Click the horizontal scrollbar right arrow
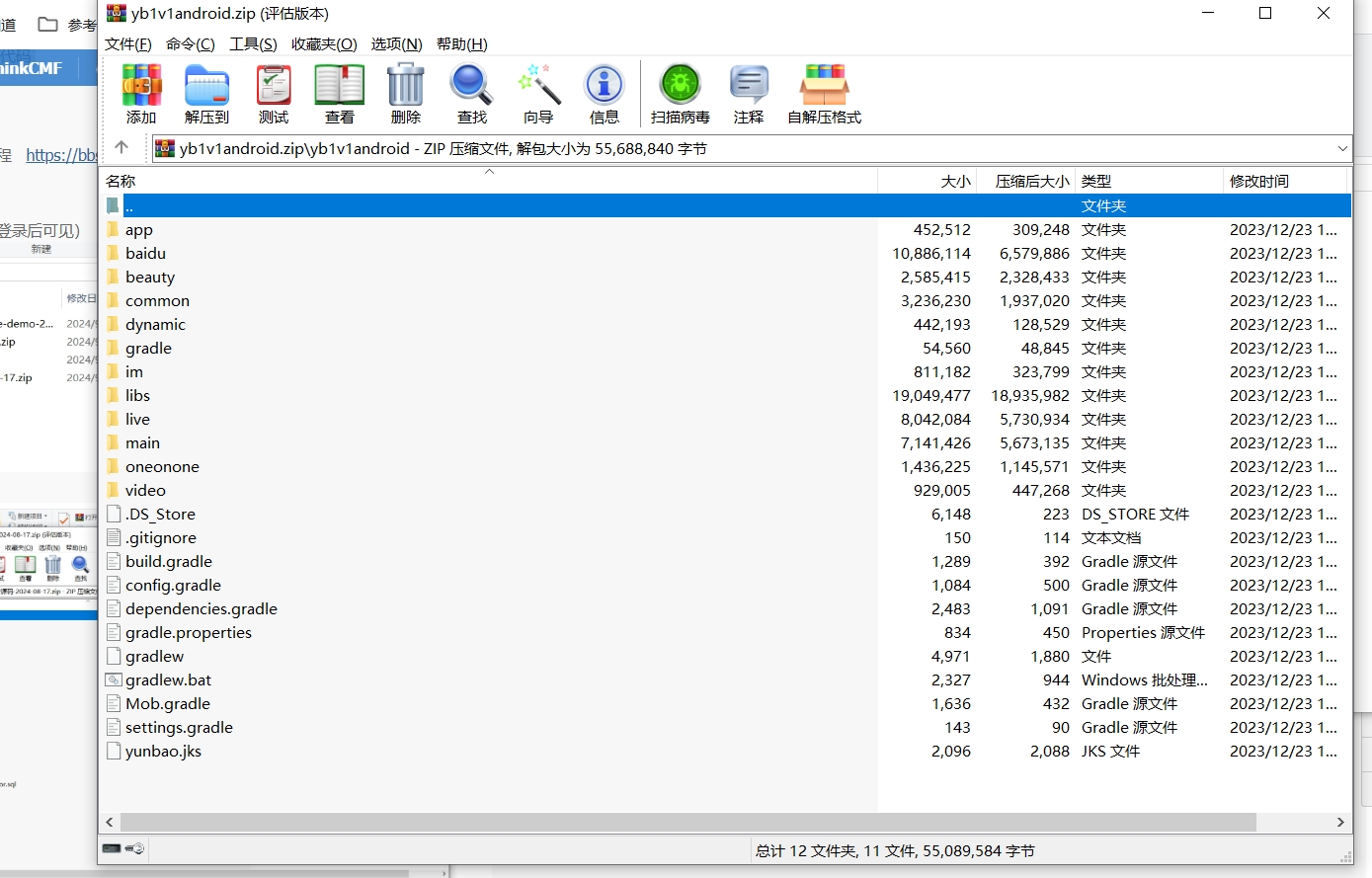The image size is (1372, 878). pyautogui.click(x=1340, y=822)
